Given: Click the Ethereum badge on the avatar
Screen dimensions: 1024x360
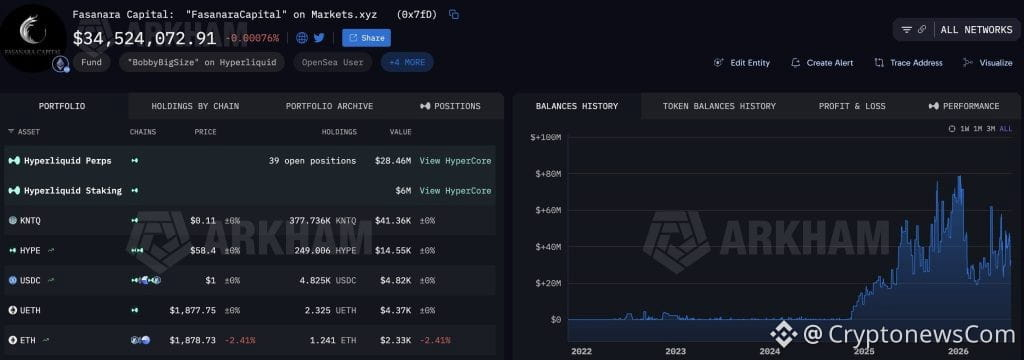Looking at the screenshot, I should pyautogui.click(x=61, y=64).
